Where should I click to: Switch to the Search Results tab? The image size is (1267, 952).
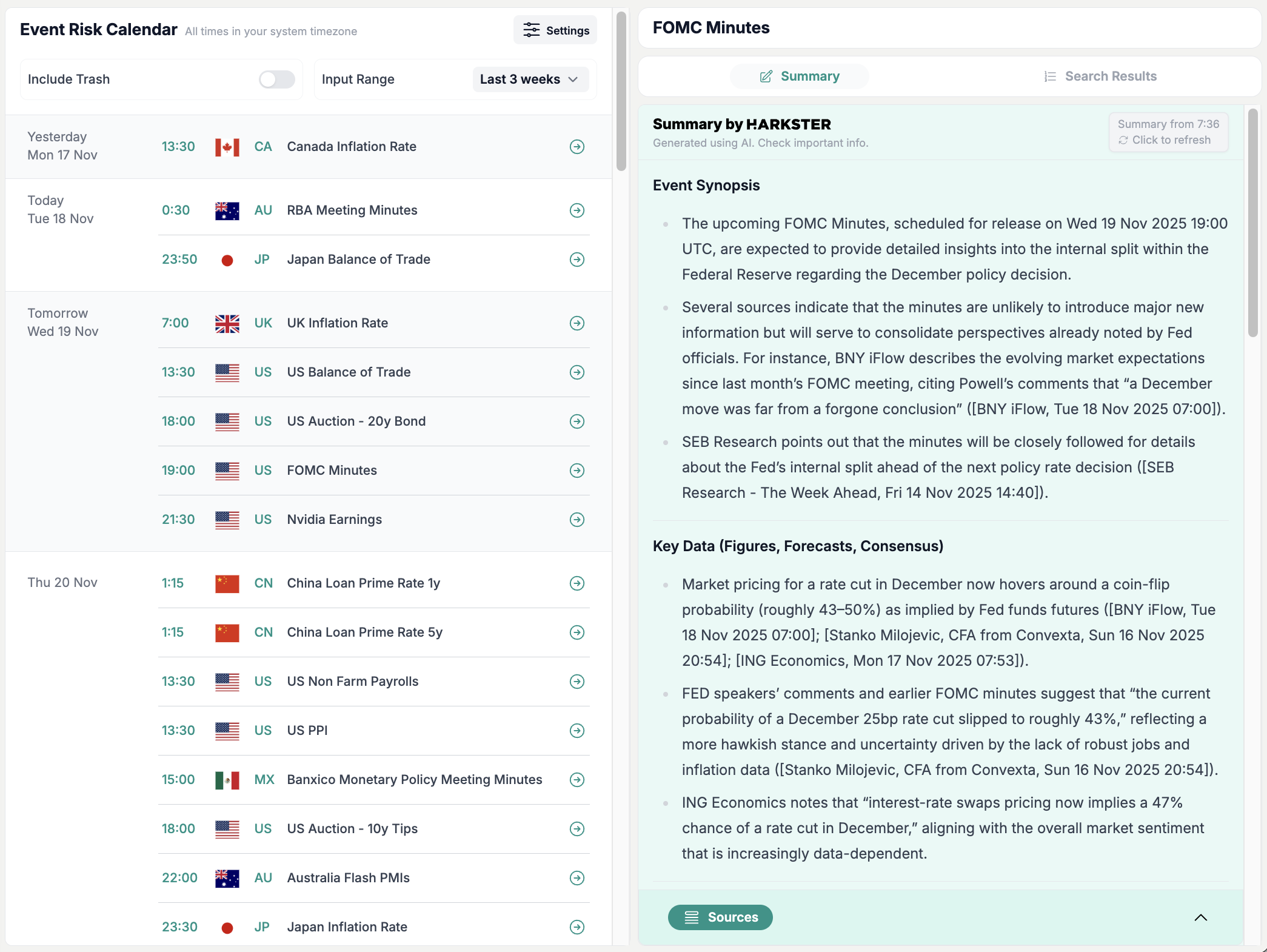(x=1100, y=76)
